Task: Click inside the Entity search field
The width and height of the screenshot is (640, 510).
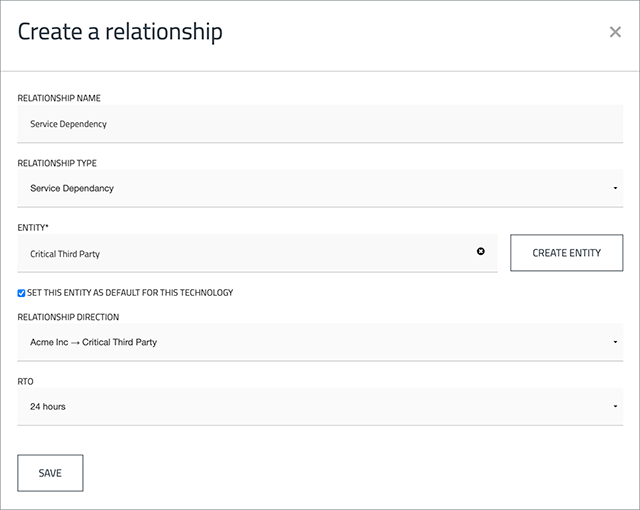Action: pos(257,253)
